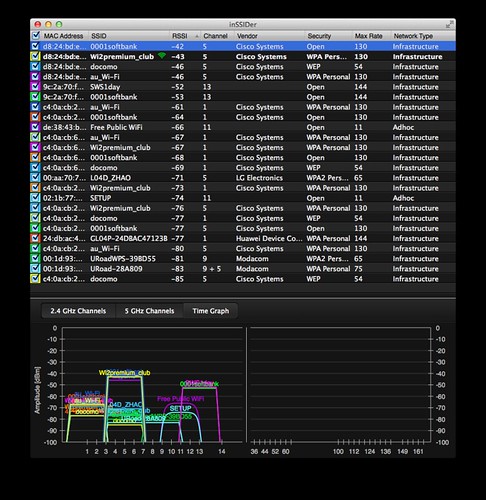Click the inSSIDer window title
Viewport: 486px width, 500px height.
click(243, 24)
